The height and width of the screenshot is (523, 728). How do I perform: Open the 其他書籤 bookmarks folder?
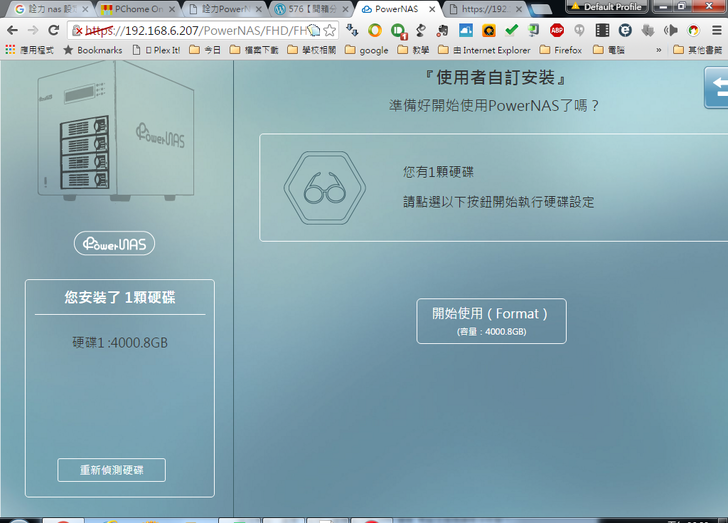click(698, 50)
